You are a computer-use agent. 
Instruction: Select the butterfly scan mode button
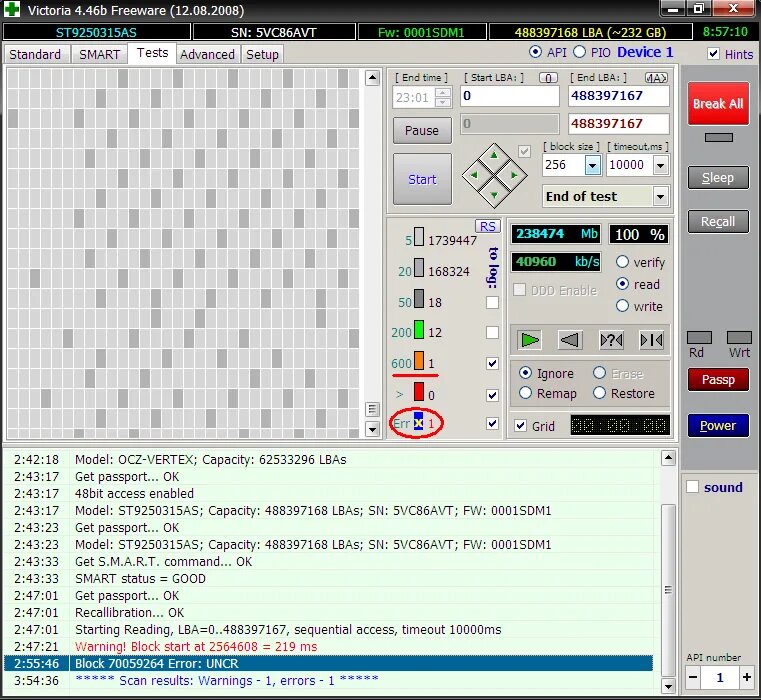651,340
